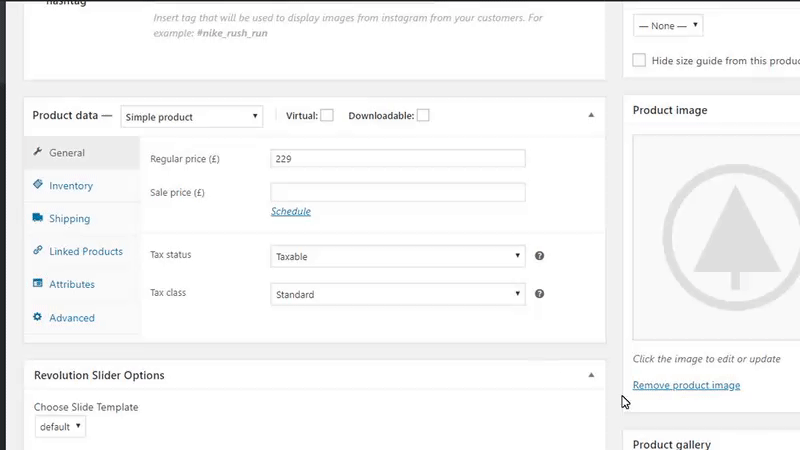This screenshot has width=800, height=450.
Task: Click the Tax class help icon
Action: click(540, 294)
